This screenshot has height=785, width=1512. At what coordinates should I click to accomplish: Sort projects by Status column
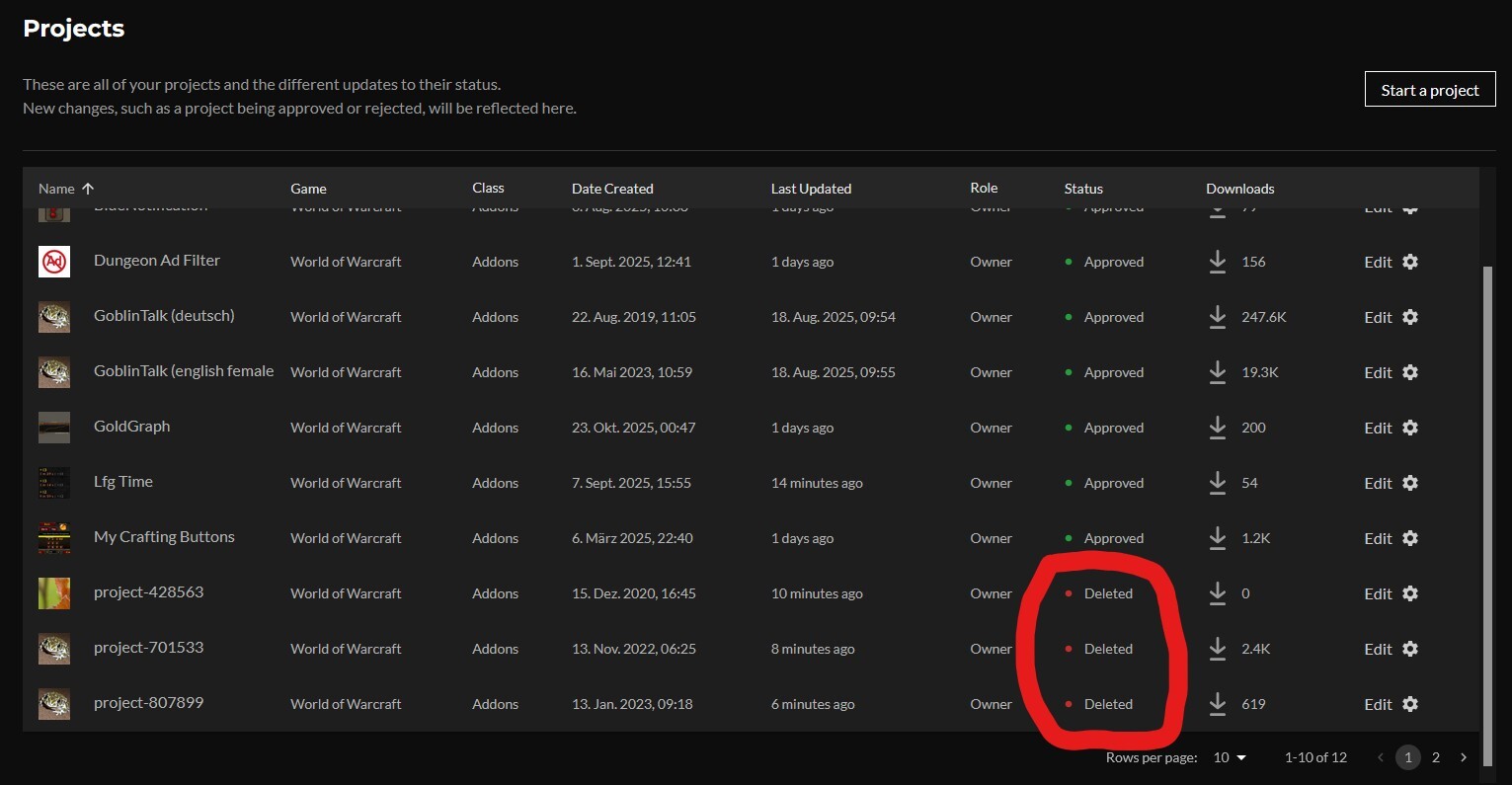point(1083,189)
